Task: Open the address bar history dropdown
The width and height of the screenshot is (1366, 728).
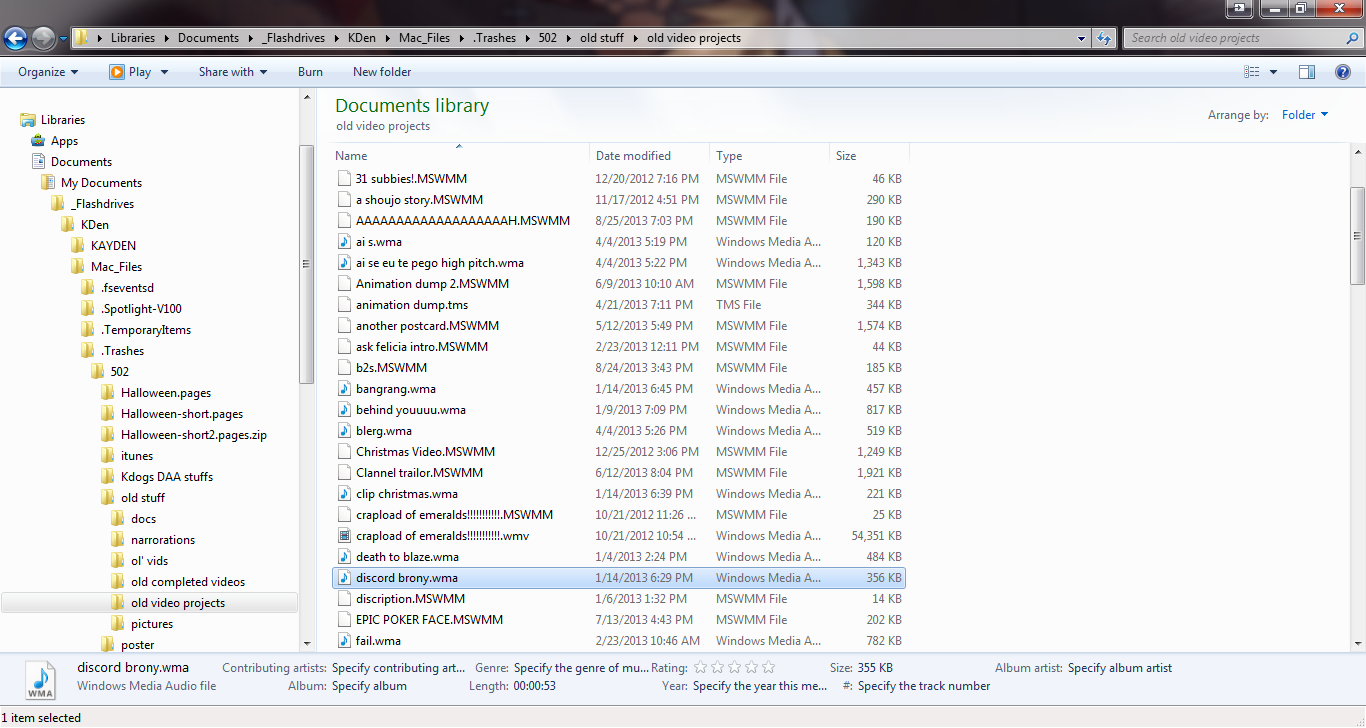Action: 1082,38
